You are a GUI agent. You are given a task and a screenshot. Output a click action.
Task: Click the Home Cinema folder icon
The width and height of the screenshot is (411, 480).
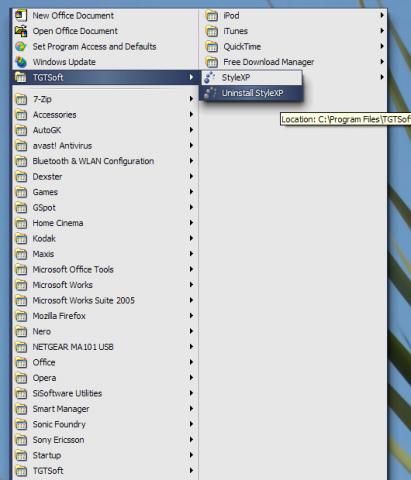[21, 223]
